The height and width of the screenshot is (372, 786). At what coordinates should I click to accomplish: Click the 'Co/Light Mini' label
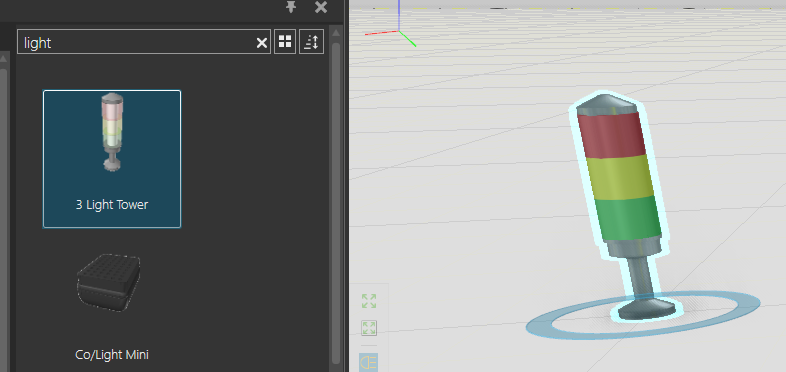(112, 355)
